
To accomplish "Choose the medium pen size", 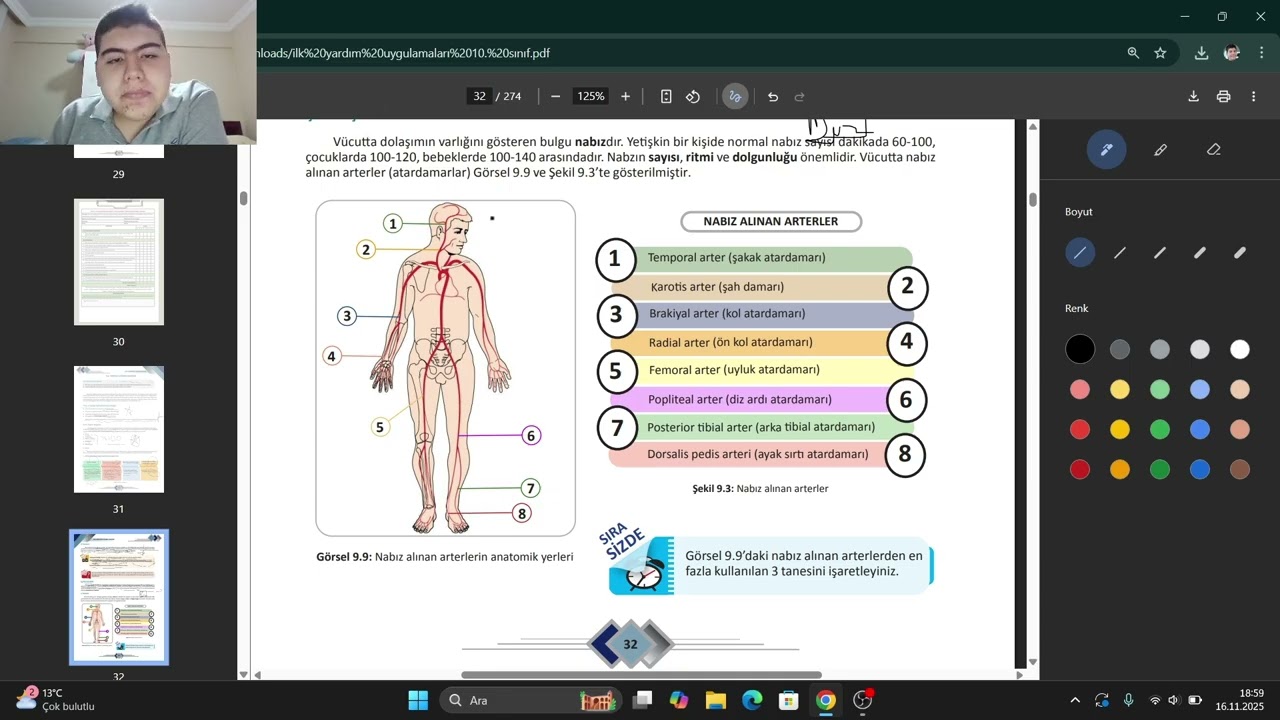I will (1160, 253).
